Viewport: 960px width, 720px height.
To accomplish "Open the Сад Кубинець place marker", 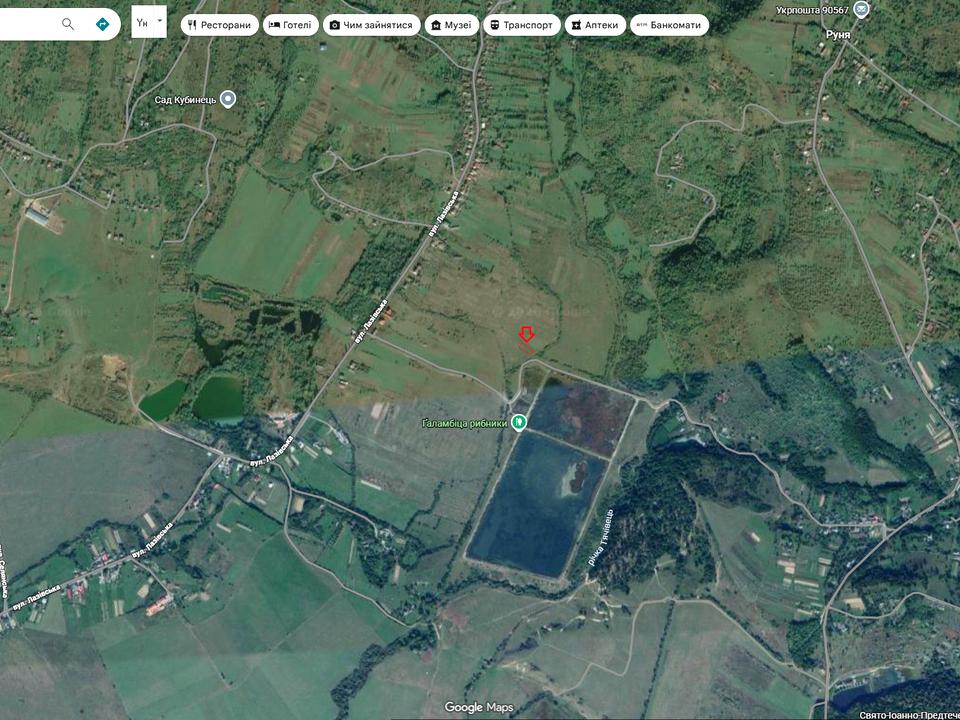I will coord(228,98).
